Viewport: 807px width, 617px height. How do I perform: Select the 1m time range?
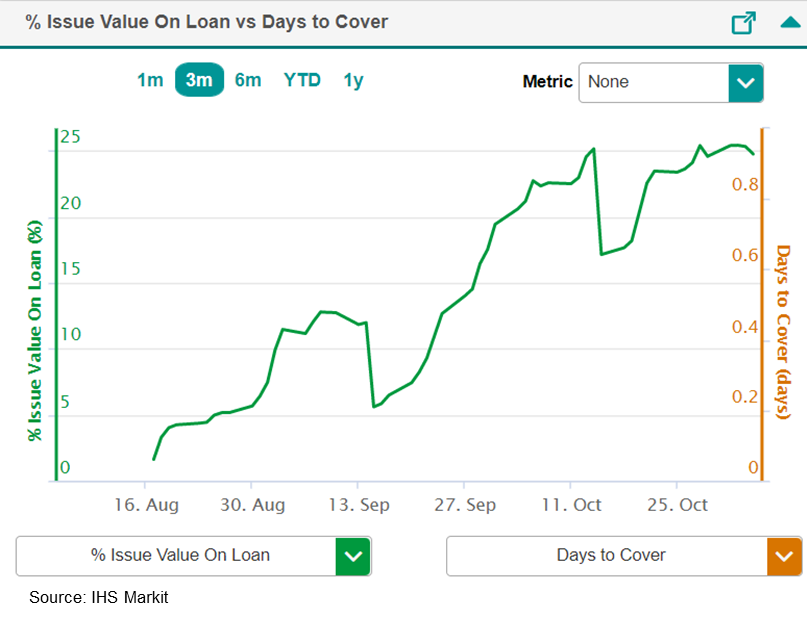click(150, 80)
